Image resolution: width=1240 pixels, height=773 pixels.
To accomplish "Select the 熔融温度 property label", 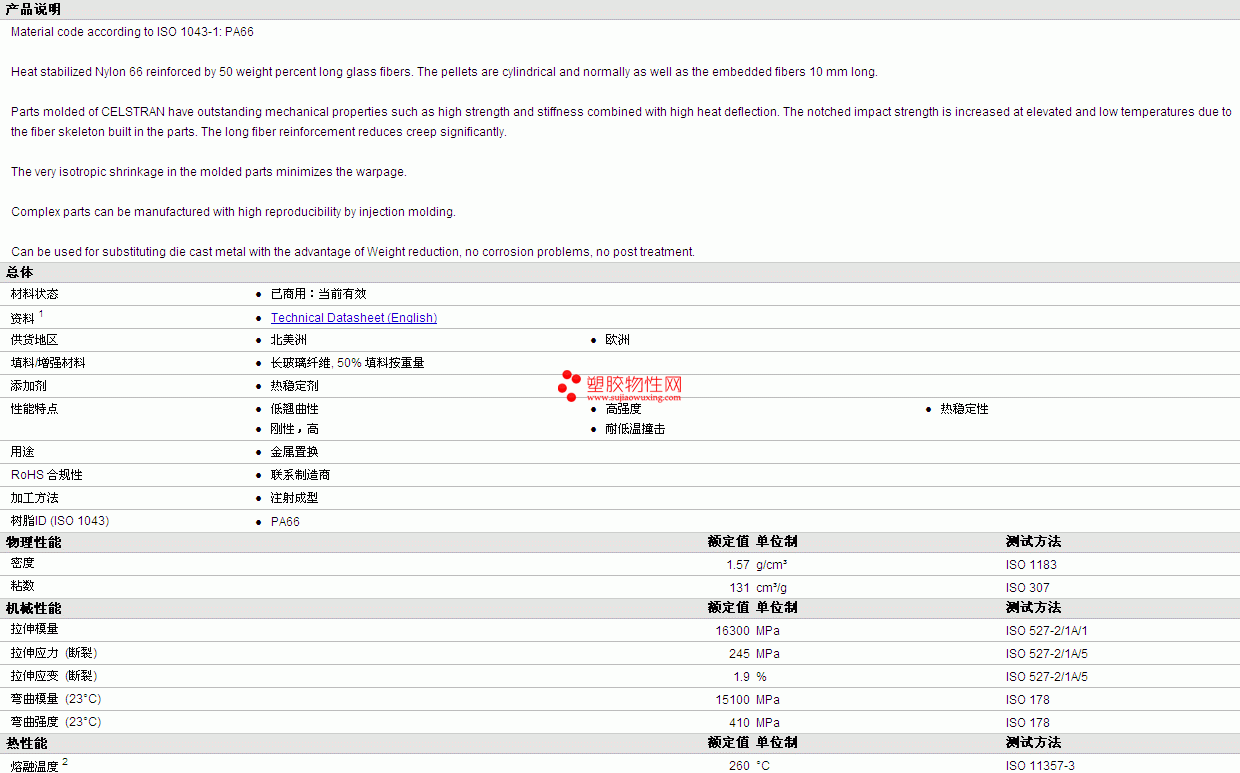I will click(35, 766).
